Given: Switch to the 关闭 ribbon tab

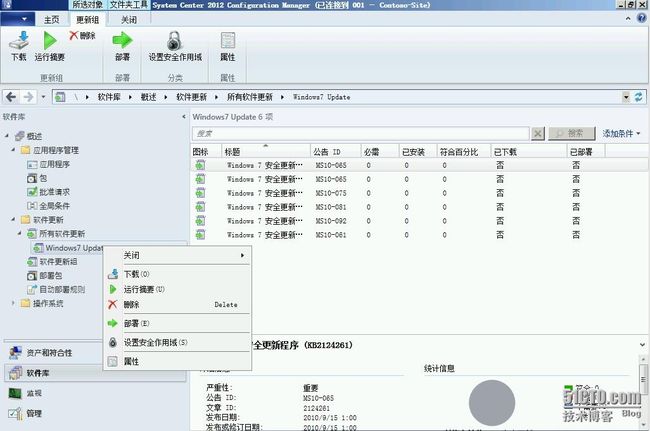Looking at the screenshot, I should [x=129, y=19].
